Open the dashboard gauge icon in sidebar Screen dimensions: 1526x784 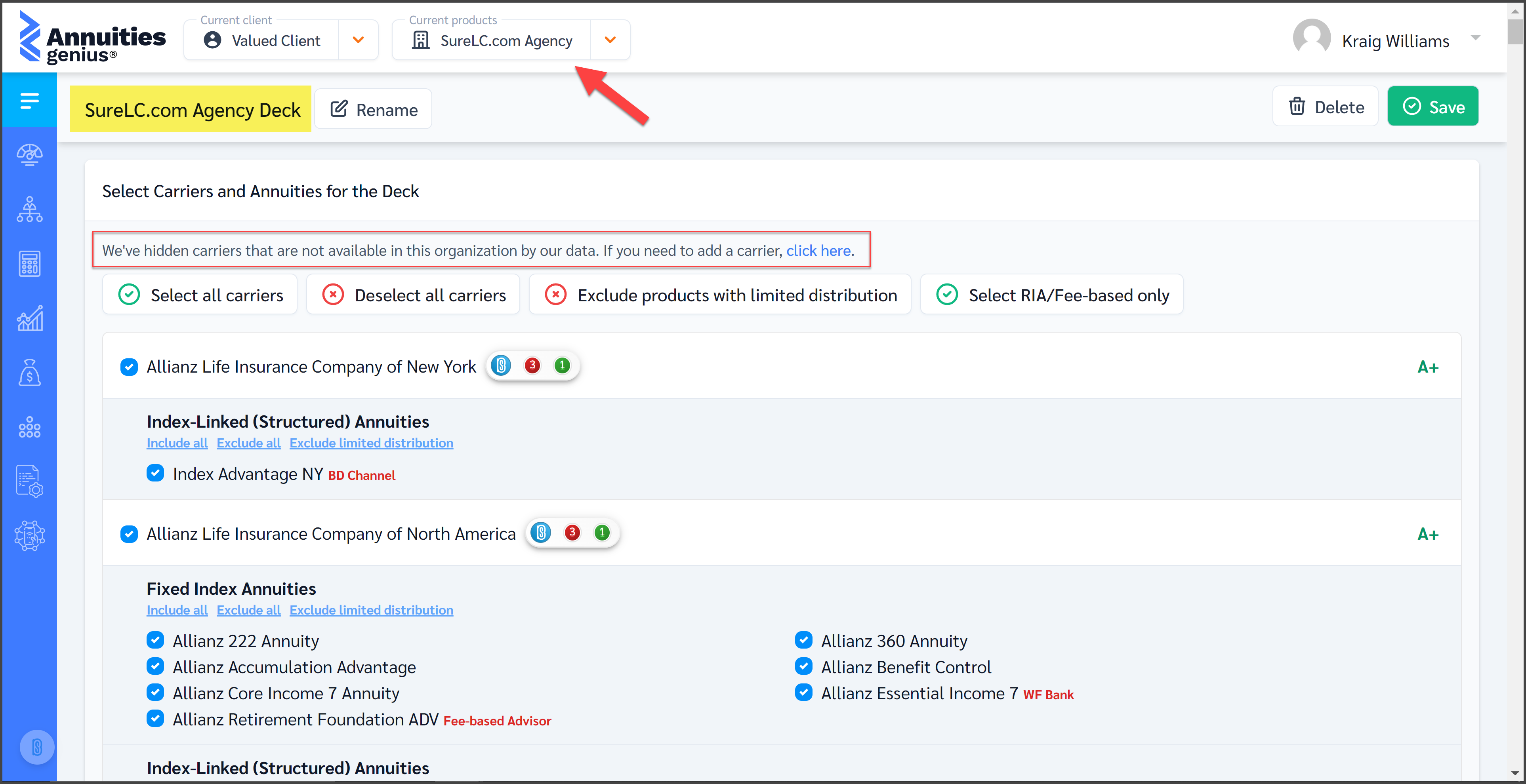pos(30,155)
